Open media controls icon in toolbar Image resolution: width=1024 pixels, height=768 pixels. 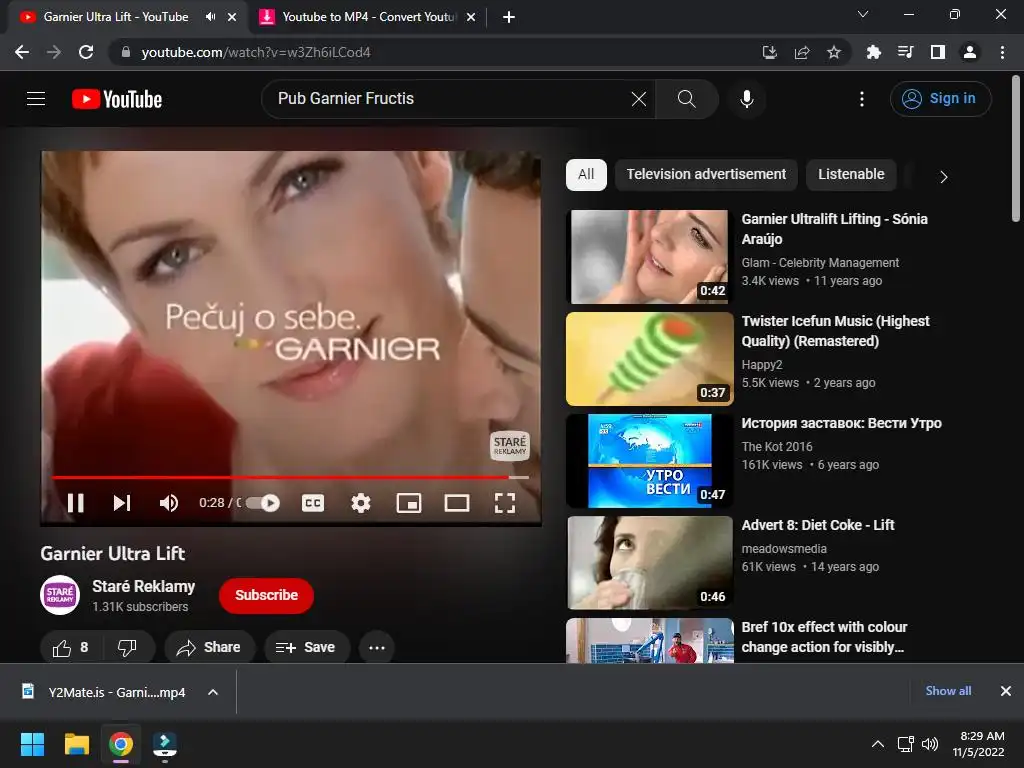(x=906, y=52)
